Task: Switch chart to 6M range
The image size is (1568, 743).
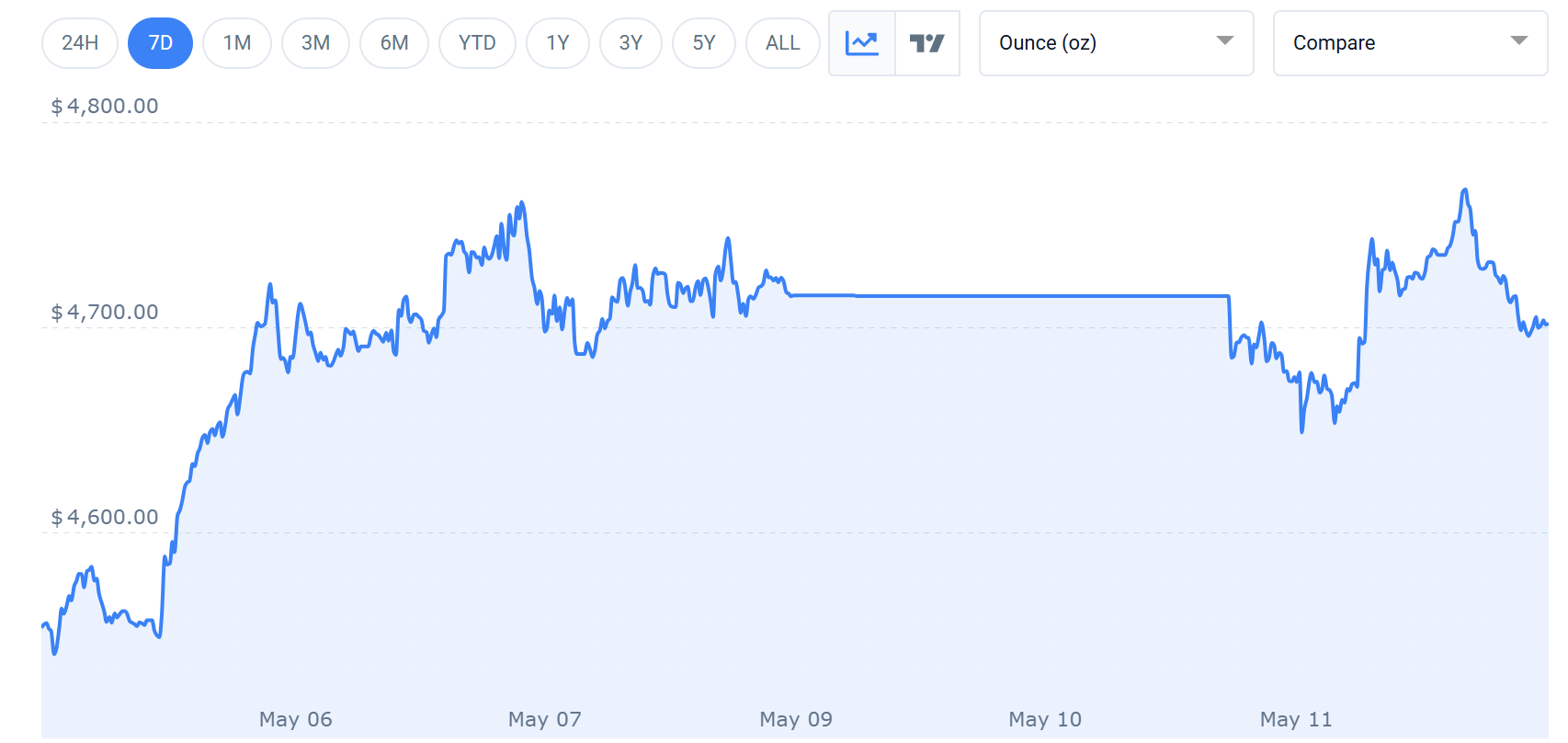Action: 394,43
